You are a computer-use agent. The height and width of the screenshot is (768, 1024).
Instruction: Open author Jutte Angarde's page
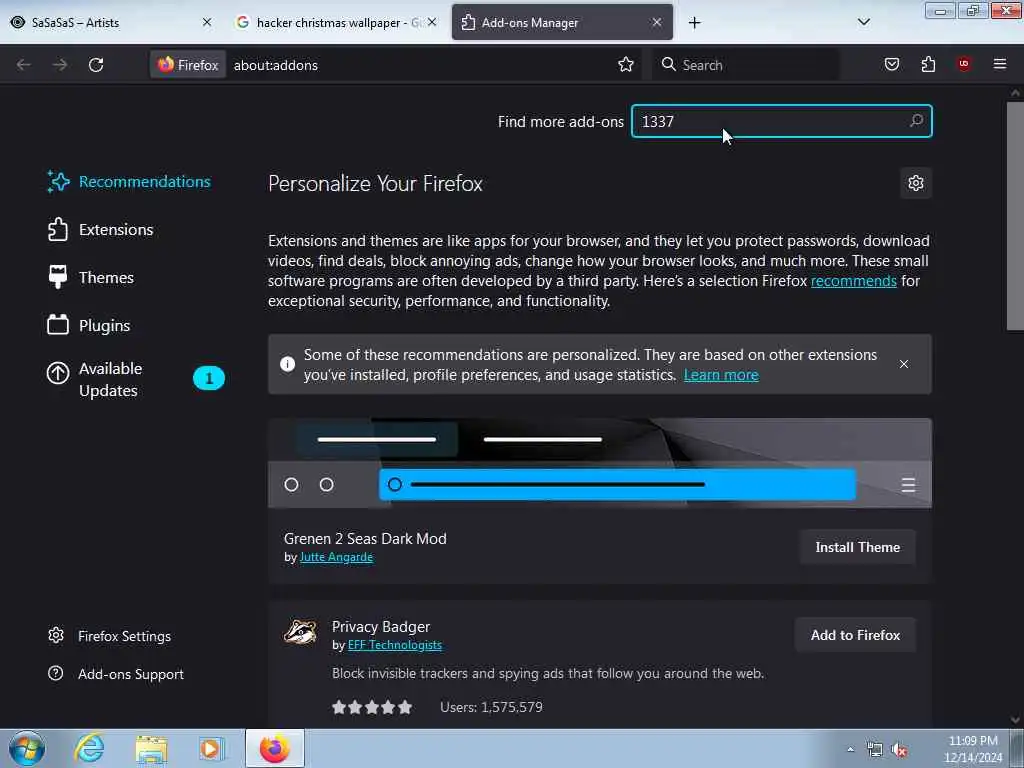336,557
